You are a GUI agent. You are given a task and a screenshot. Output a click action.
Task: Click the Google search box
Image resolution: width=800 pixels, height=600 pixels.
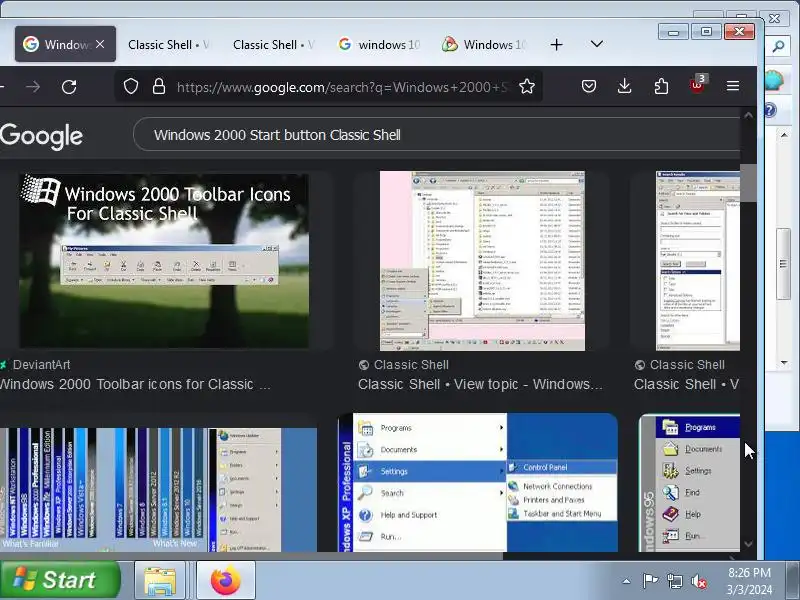436,135
